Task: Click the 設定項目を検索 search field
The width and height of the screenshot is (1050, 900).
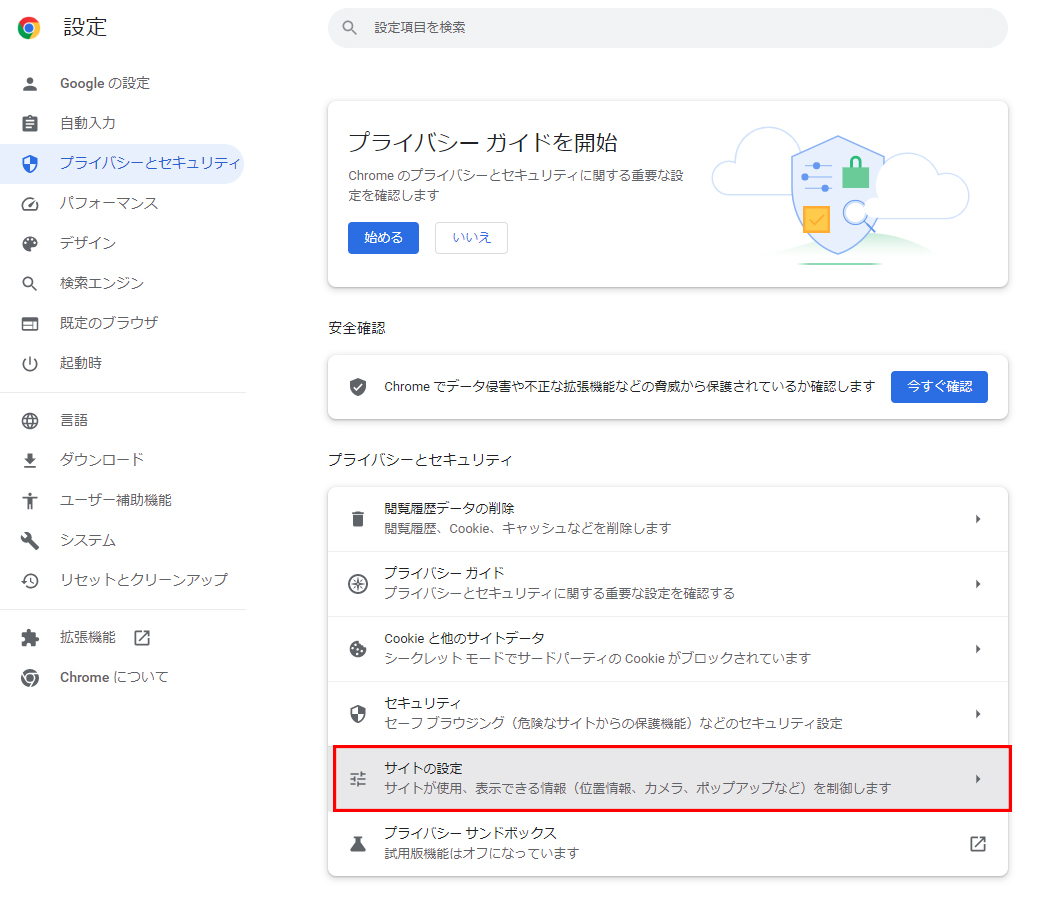Action: click(x=668, y=28)
